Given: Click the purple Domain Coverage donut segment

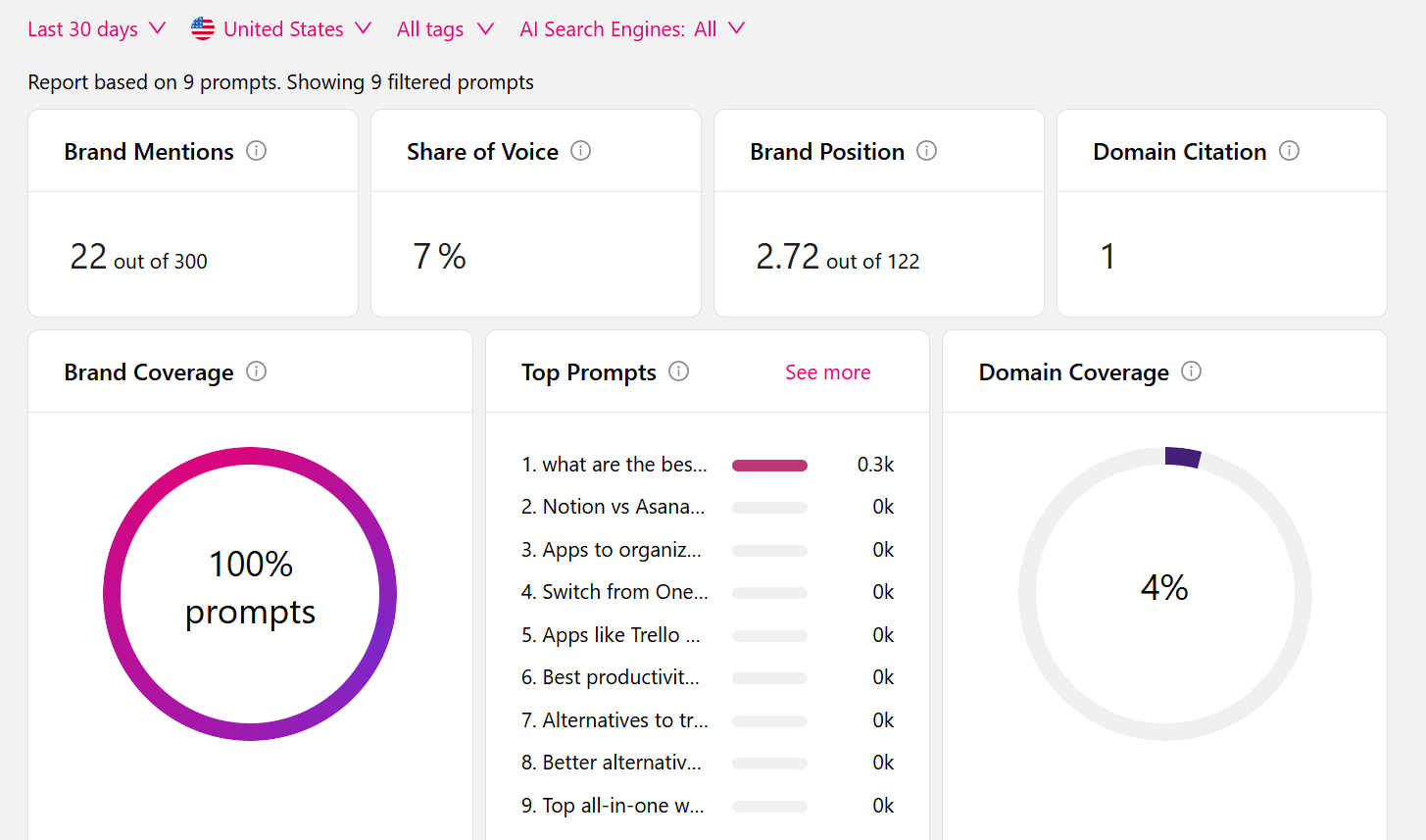Looking at the screenshot, I should [1182, 457].
